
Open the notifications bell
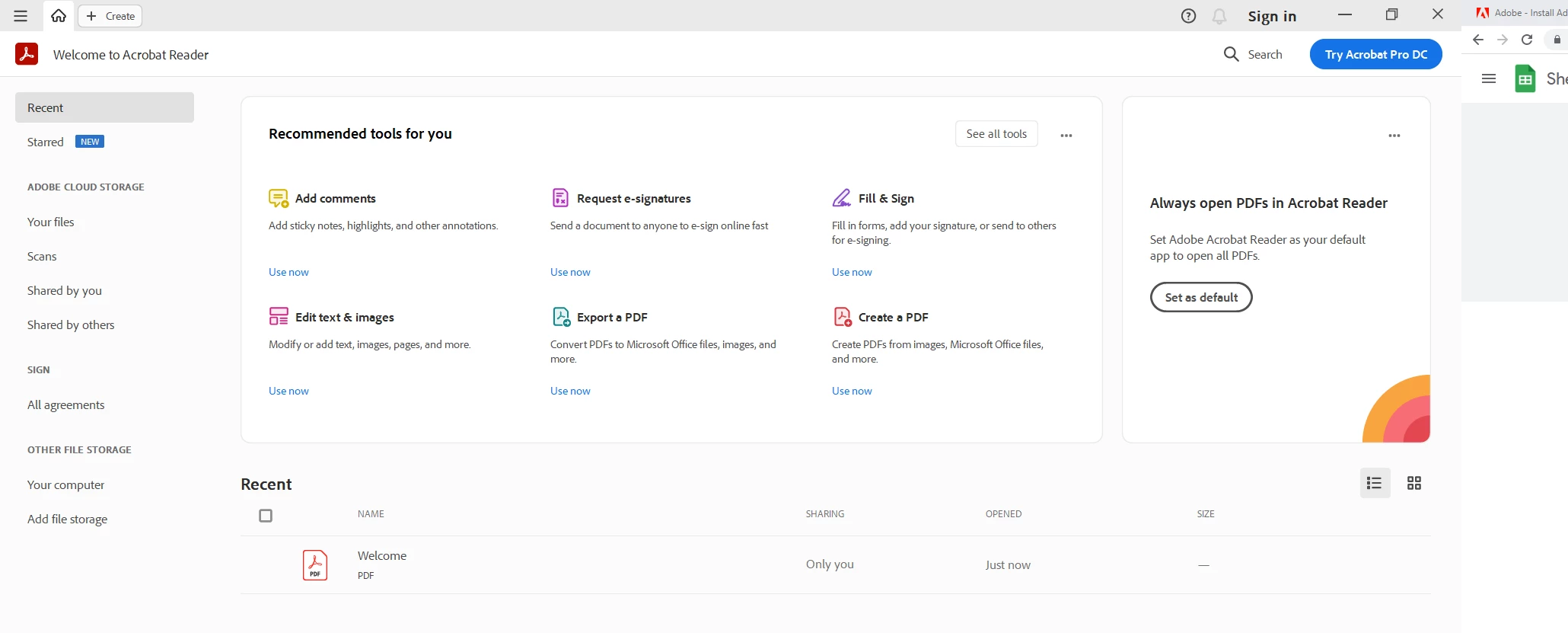1219,16
